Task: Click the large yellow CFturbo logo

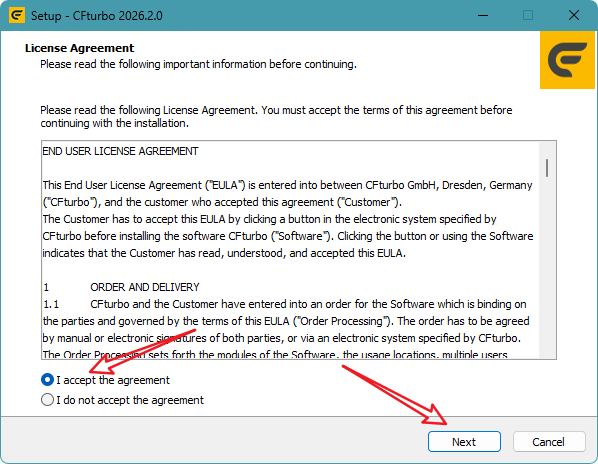Action: pyautogui.click(x=567, y=60)
